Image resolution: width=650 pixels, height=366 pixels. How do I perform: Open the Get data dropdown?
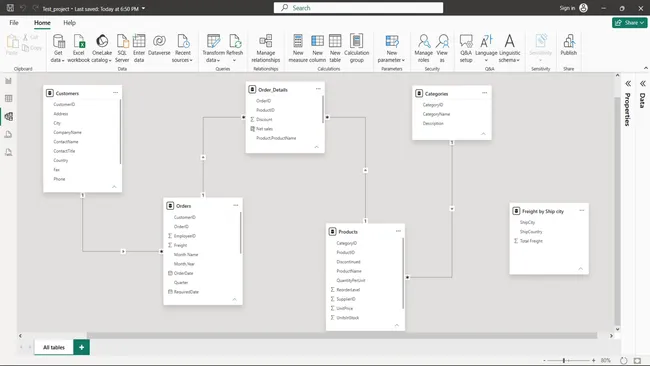58,48
